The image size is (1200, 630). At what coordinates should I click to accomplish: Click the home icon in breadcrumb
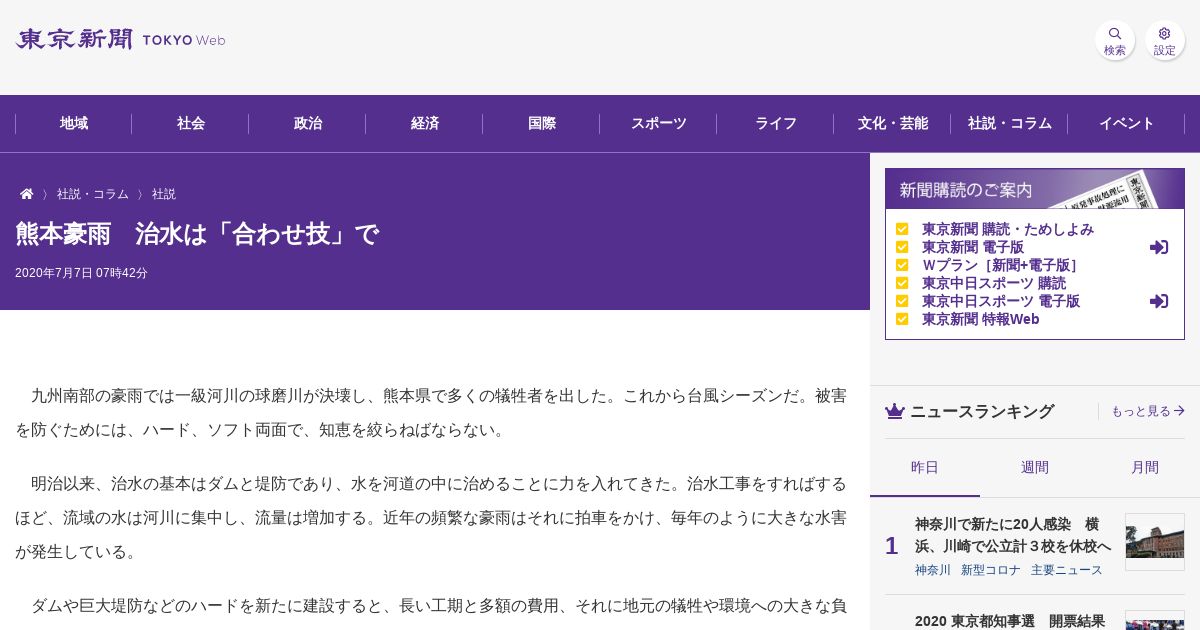tap(27, 194)
